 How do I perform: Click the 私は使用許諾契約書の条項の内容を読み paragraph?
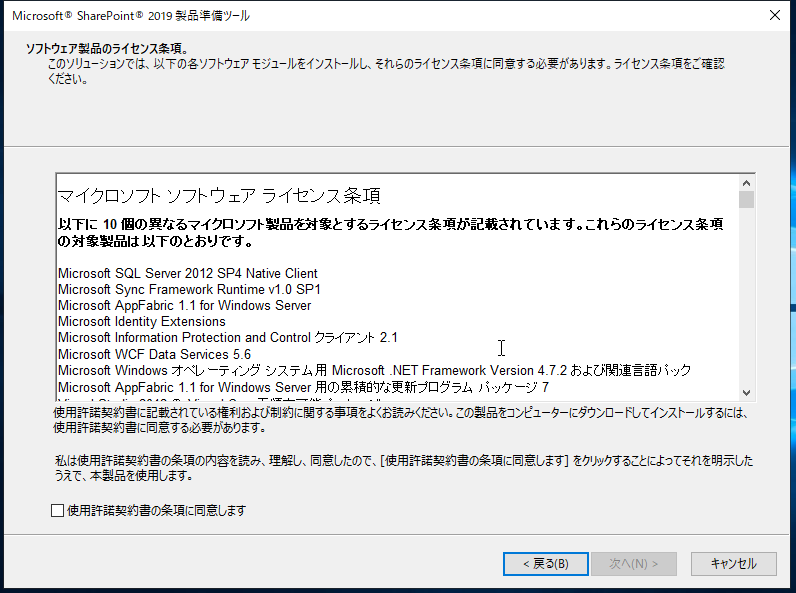pyautogui.click(x=404, y=468)
